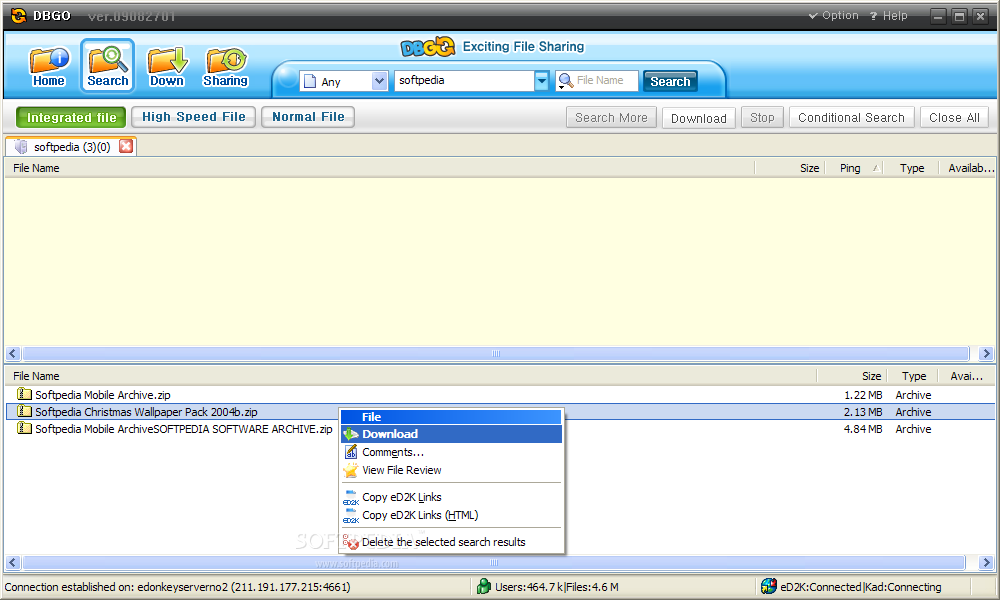Click the lower pane scroll right arrow

pyautogui.click(x=986, y=562)
